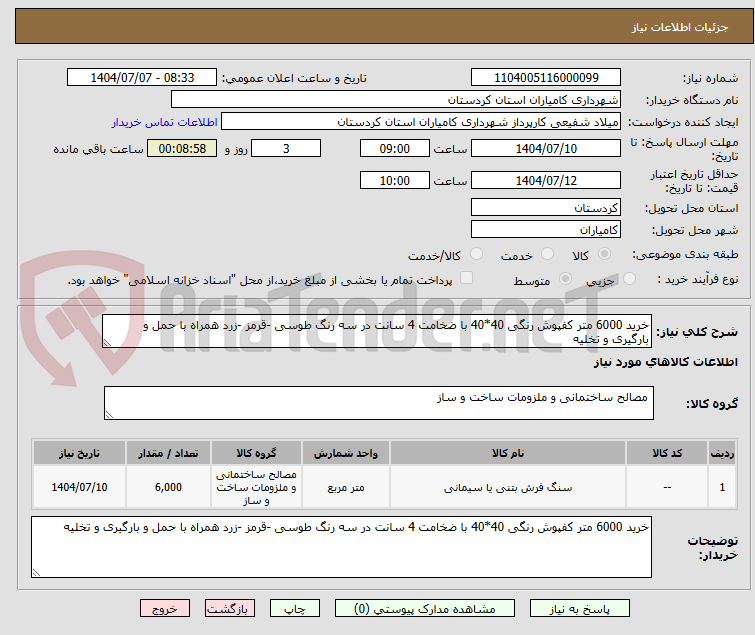The height and width of the screenshot is (635, 755).
Task: Click the اطلاعات کالاهای مورد نیاز section heading
Action: [x=665, y=362]
